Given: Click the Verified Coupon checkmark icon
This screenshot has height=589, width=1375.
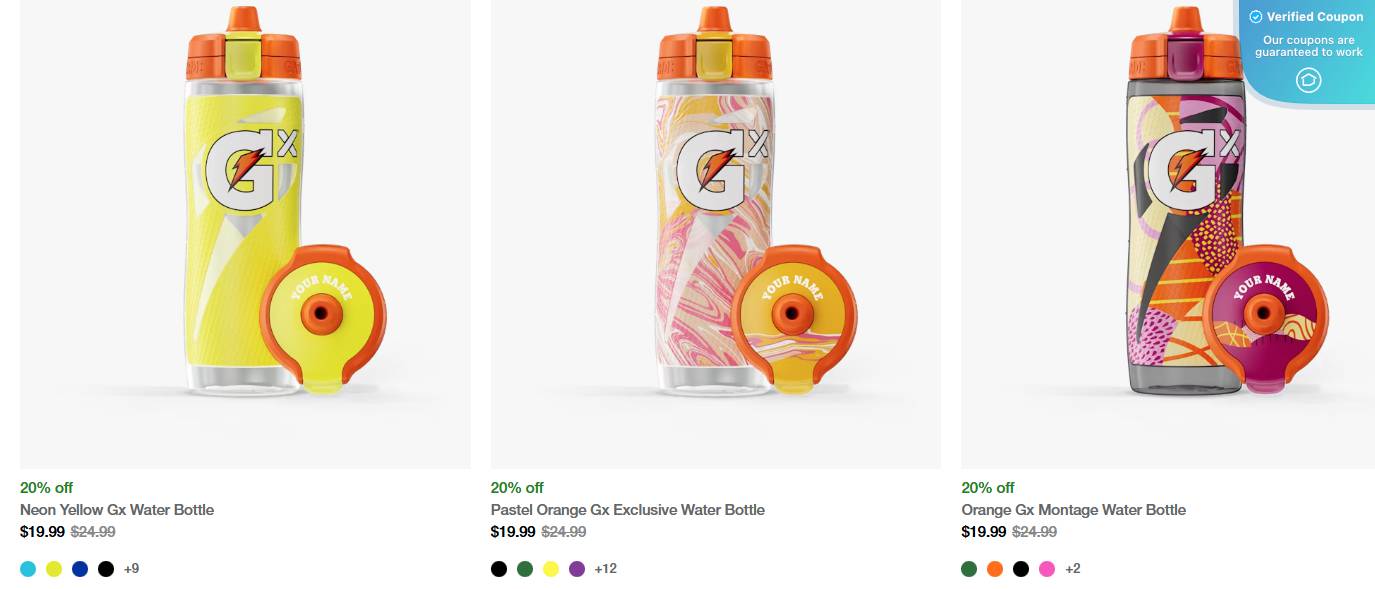Looking at the screenshot, I should [1255, 16].
